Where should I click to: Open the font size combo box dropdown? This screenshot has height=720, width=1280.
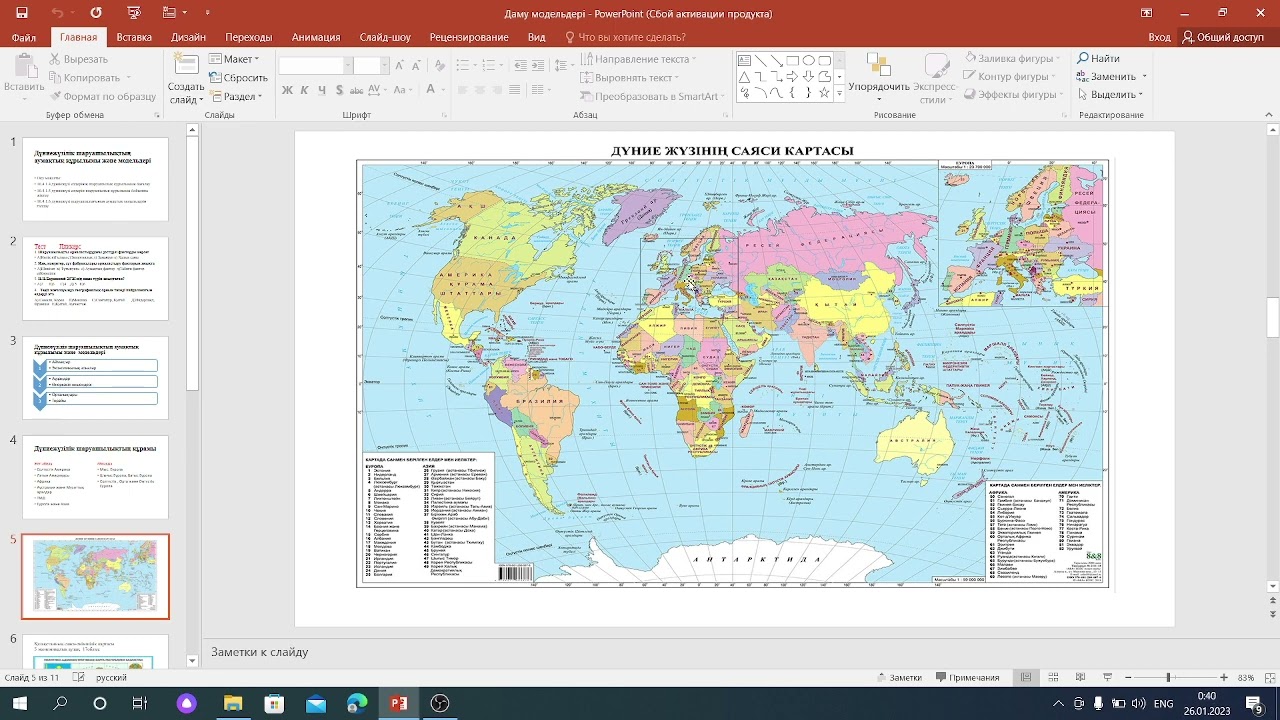click(x=385, y=65)
